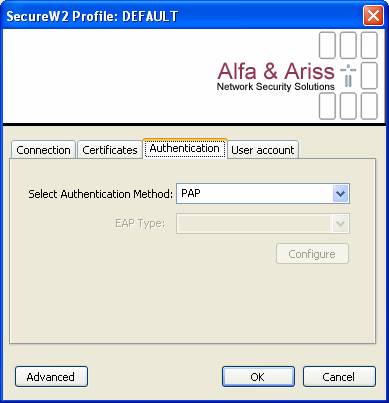389x403 pixels.
Task: Expand the Authentication Method dropdown arrow
Action: [x=340, y=193]
